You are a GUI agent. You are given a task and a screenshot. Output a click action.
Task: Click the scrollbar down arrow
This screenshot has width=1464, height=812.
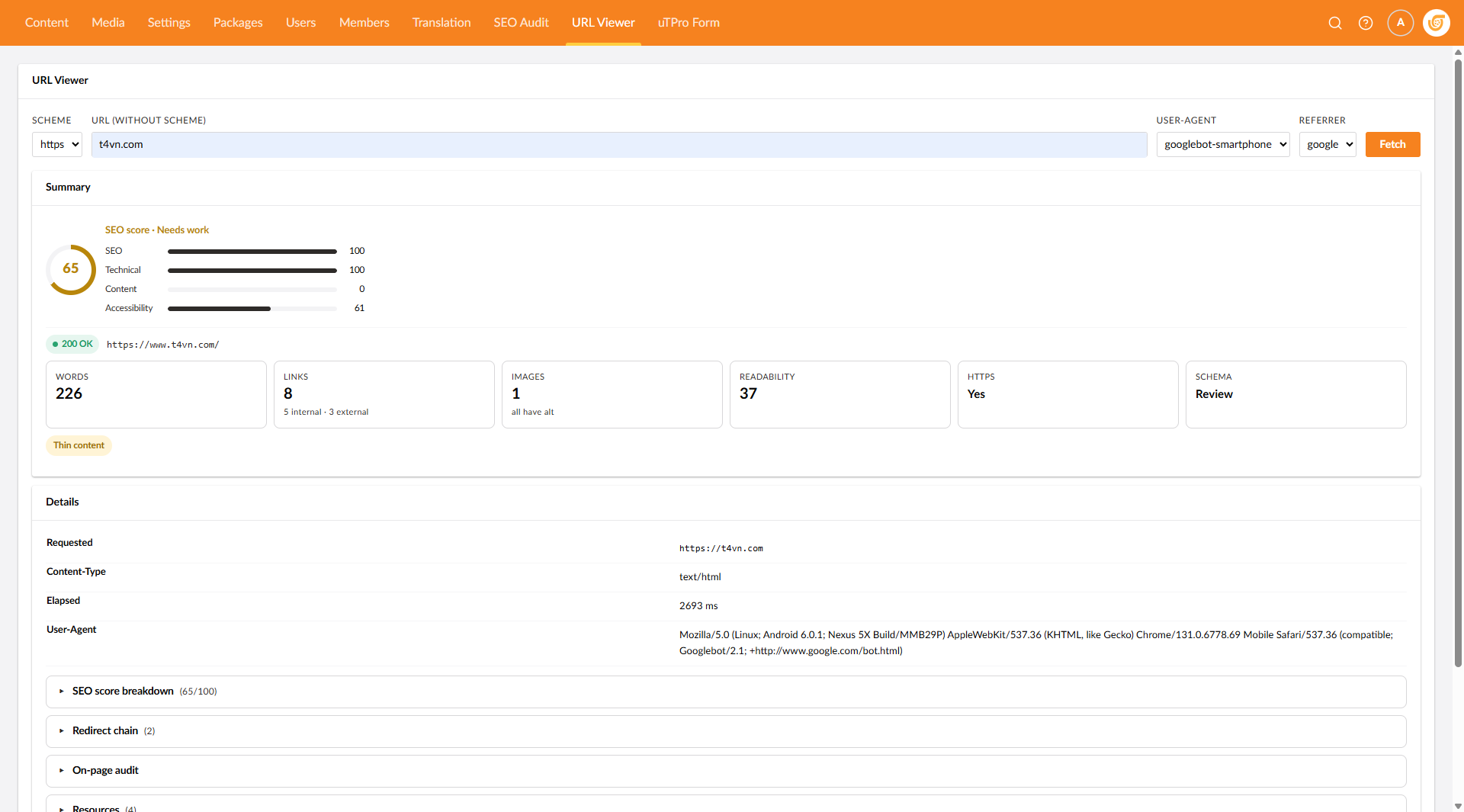1458,806
